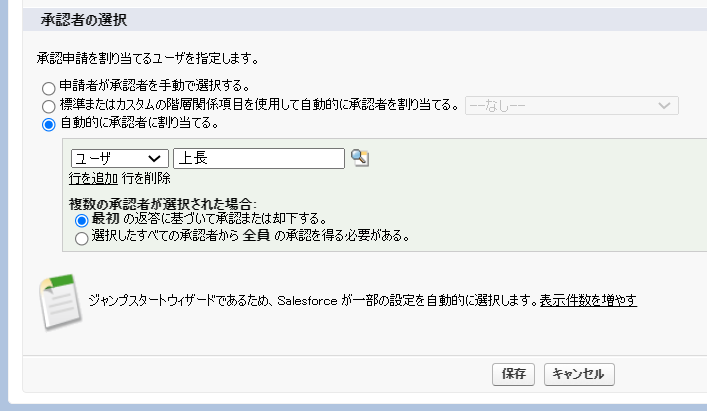Click the 行を削除 link
Viewport: 707px width, 411px height.
[146, 178]
